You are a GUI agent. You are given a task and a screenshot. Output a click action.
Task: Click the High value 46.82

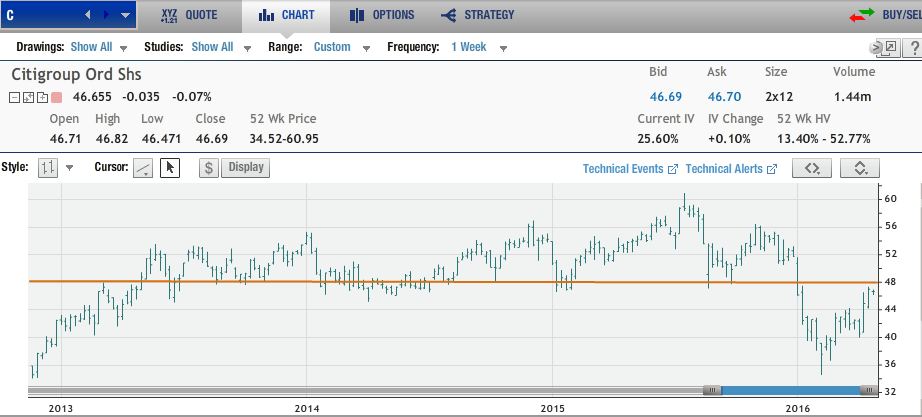pos(112,139)
